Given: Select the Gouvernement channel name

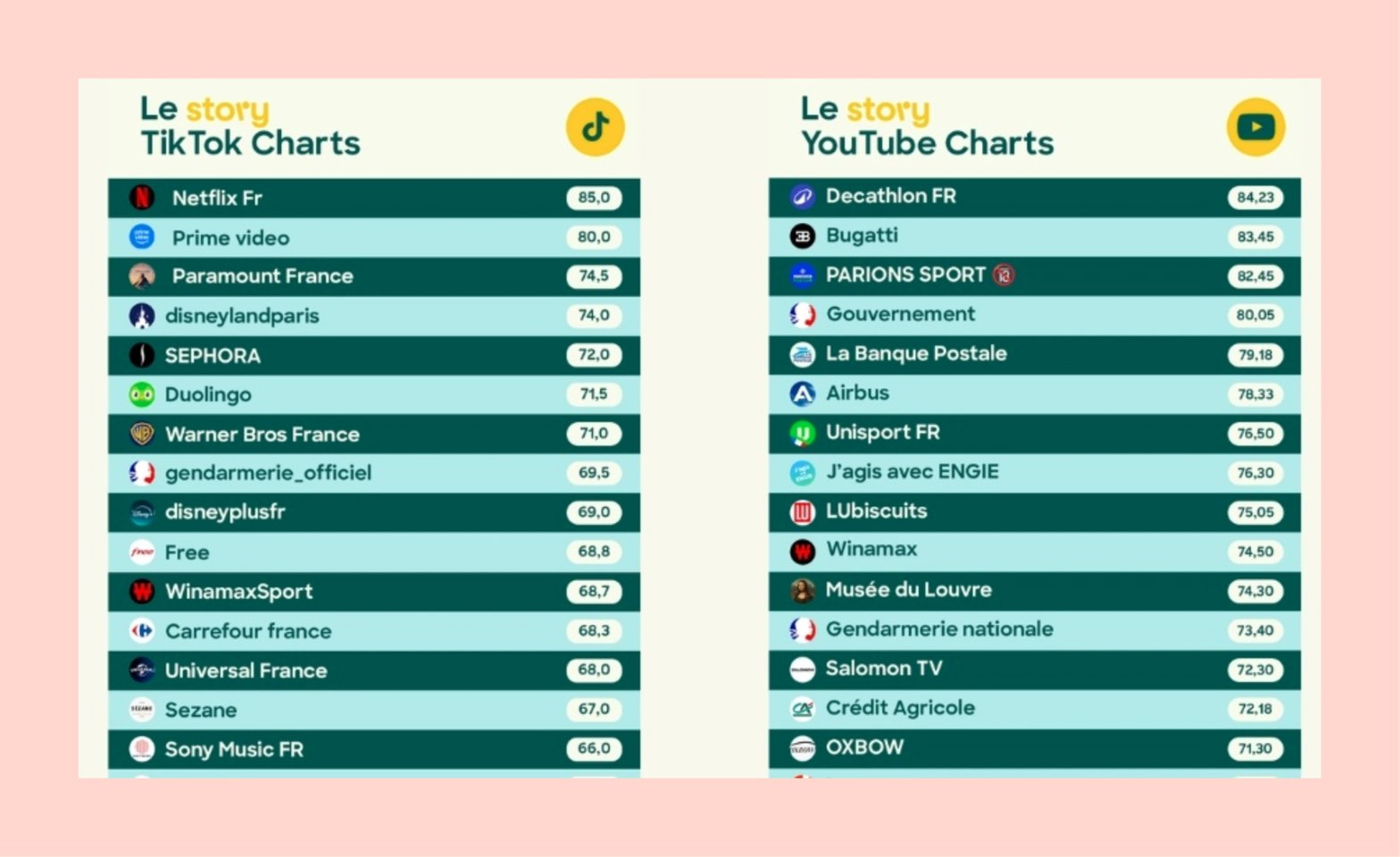Looking at the screenshot, I should click(900, 314).
